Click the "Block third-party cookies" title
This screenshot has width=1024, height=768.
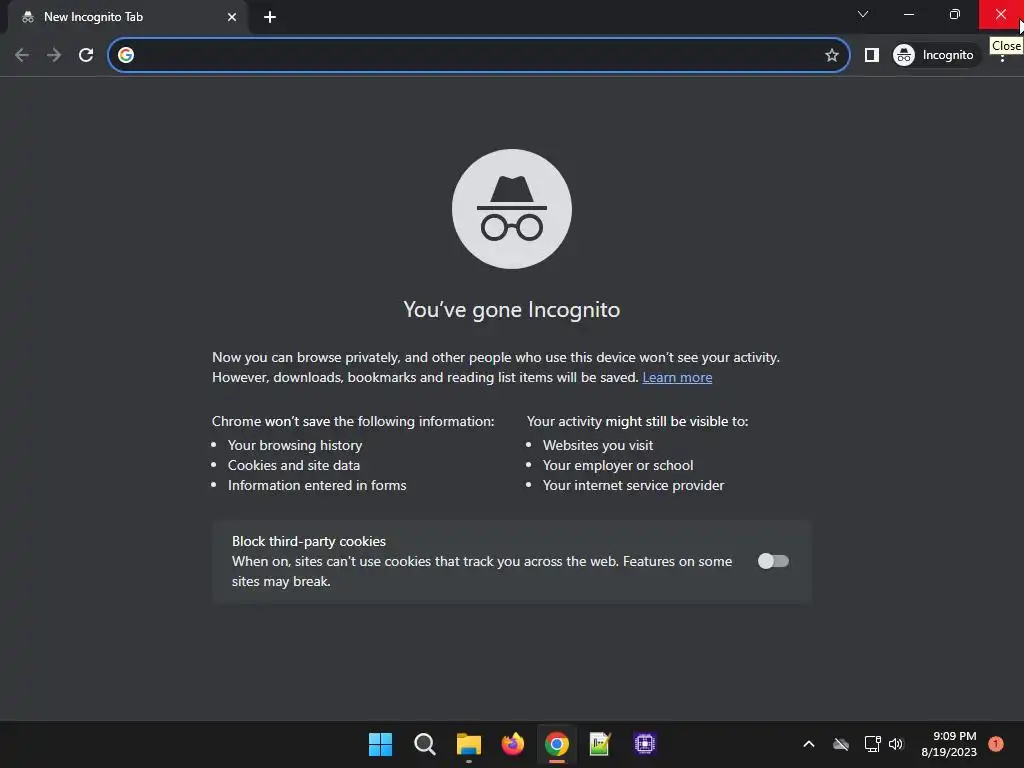point(309,541)
